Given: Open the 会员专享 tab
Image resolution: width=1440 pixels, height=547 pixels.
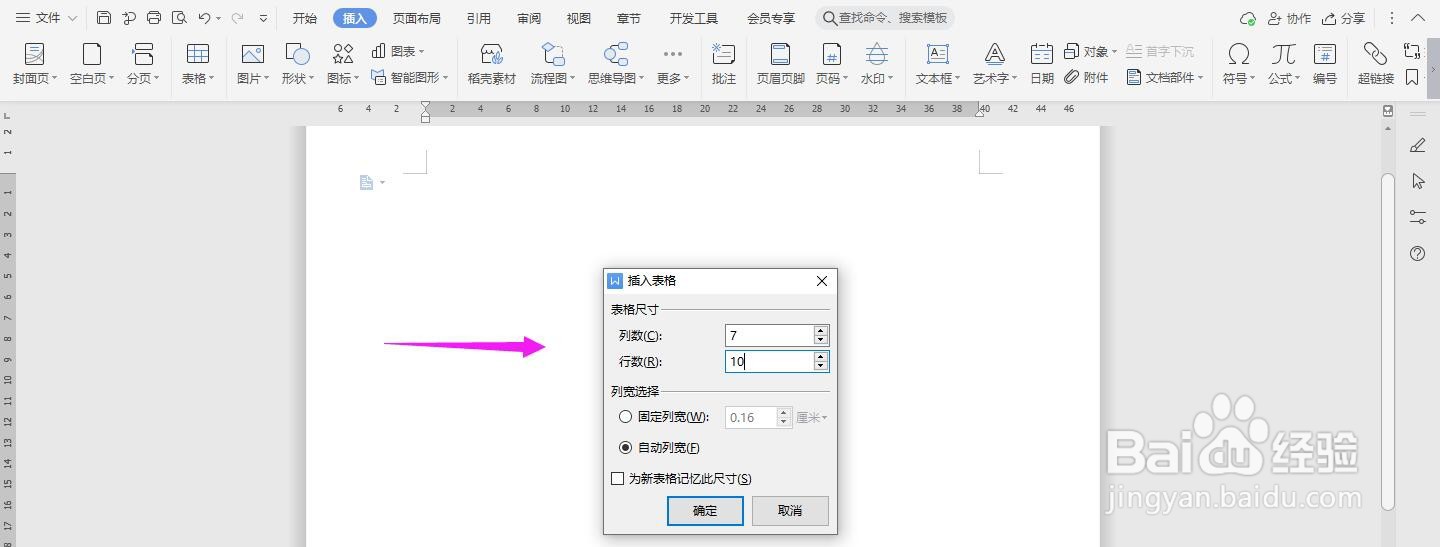Looking at the screenshot, I should [771, 18].
